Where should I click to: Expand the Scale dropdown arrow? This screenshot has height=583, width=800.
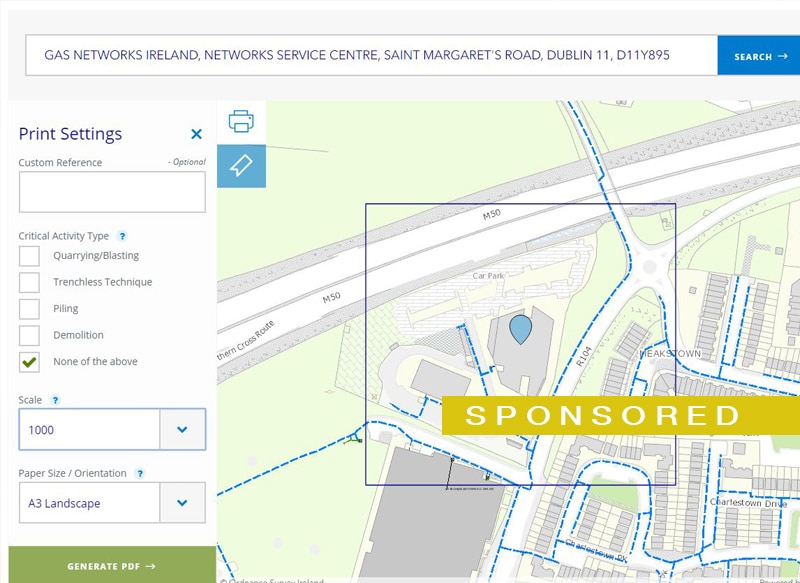coord(183,429)
